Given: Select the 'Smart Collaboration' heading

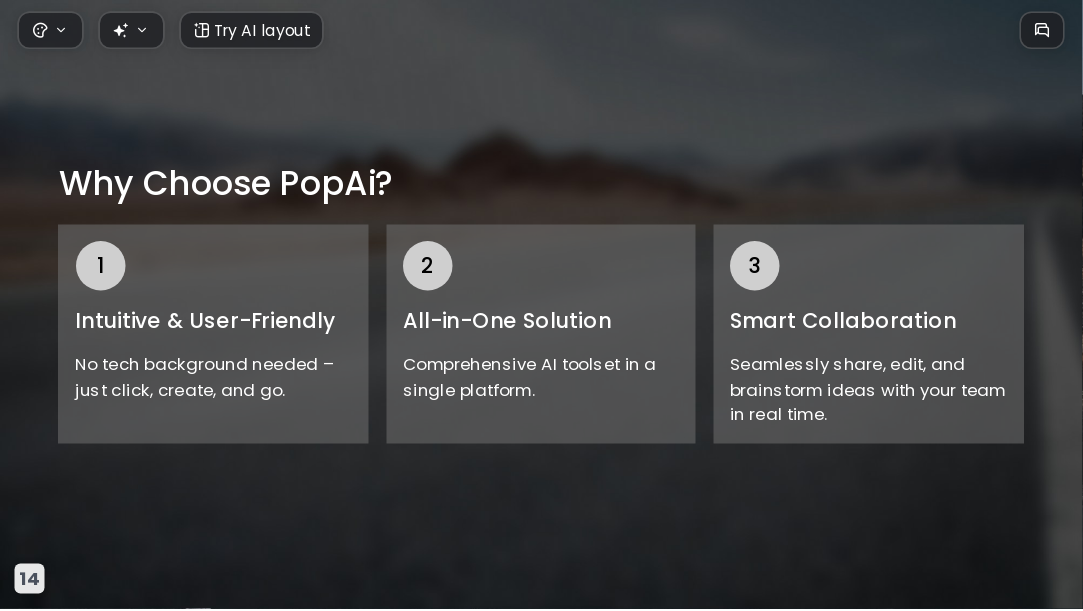Looking at the screenshot, I should tap(843, 321).
